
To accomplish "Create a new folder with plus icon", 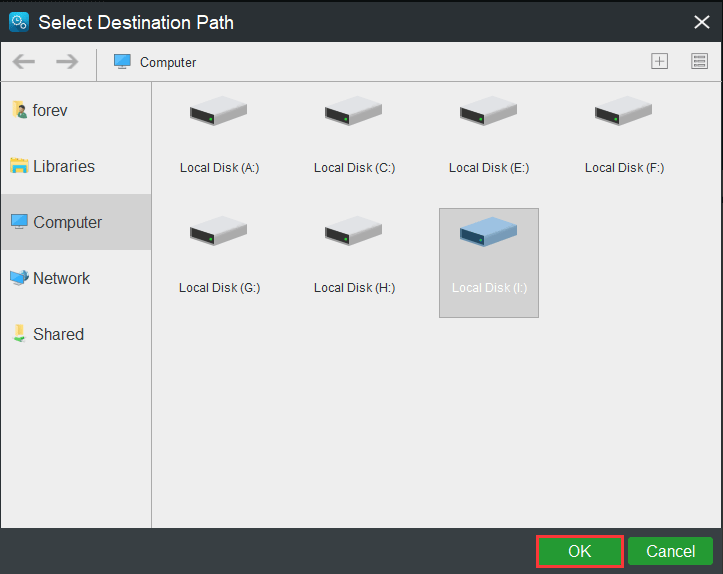I will click(x=659, y=61).
